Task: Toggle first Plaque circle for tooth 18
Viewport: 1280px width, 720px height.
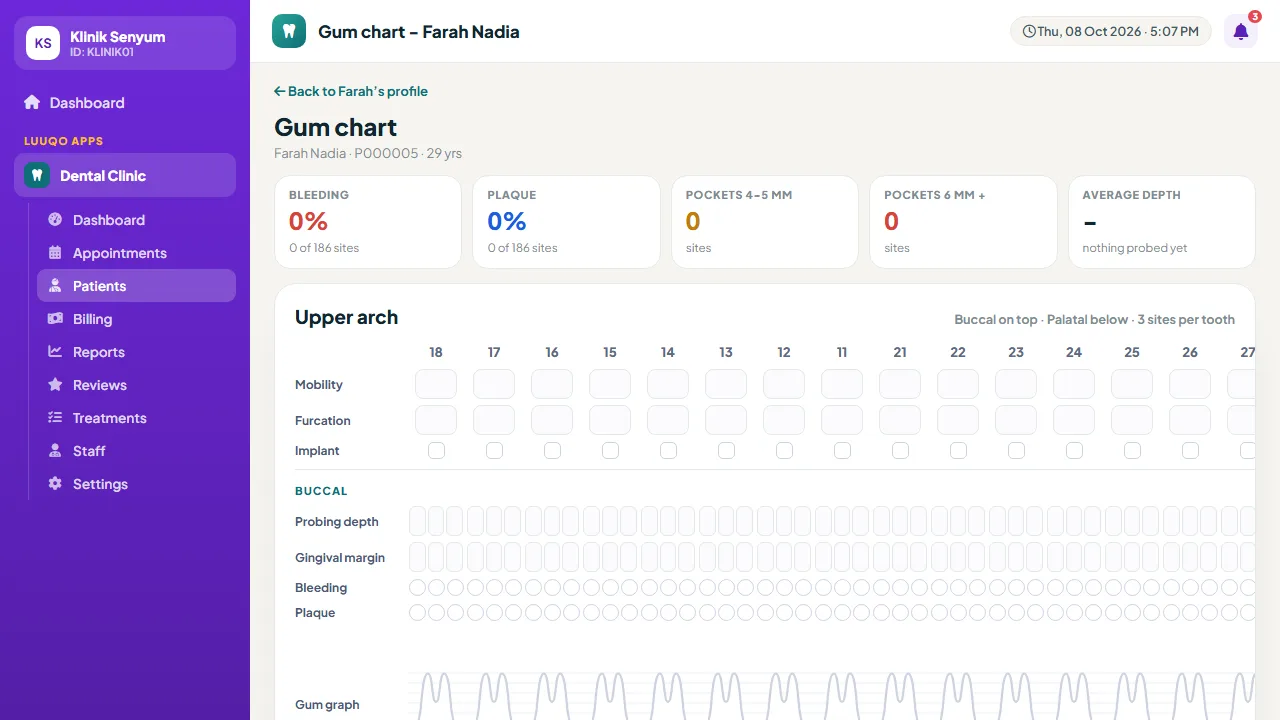Action: tap(417, 613)
